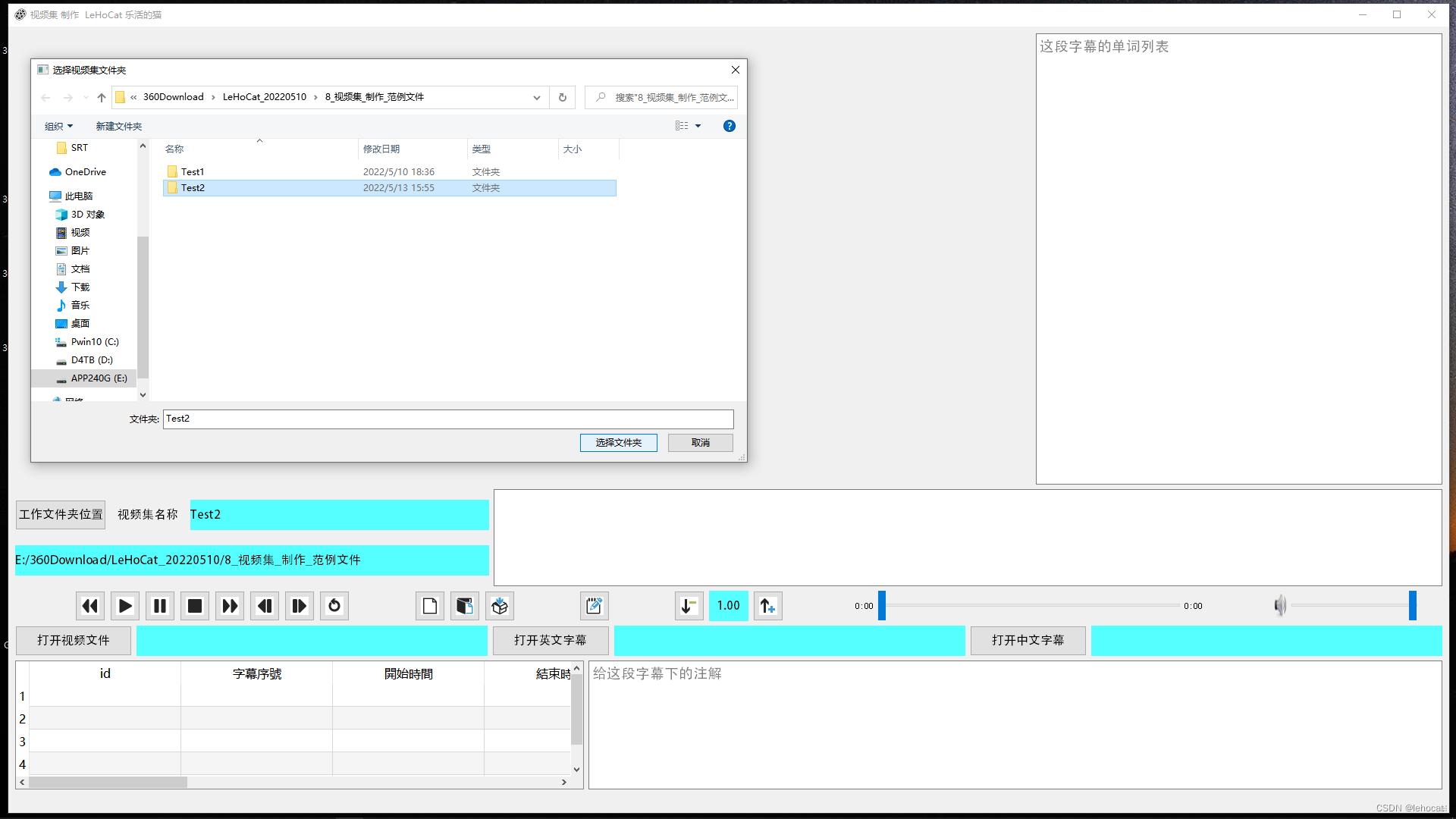Open the 组织 dropdown menu

58,127
